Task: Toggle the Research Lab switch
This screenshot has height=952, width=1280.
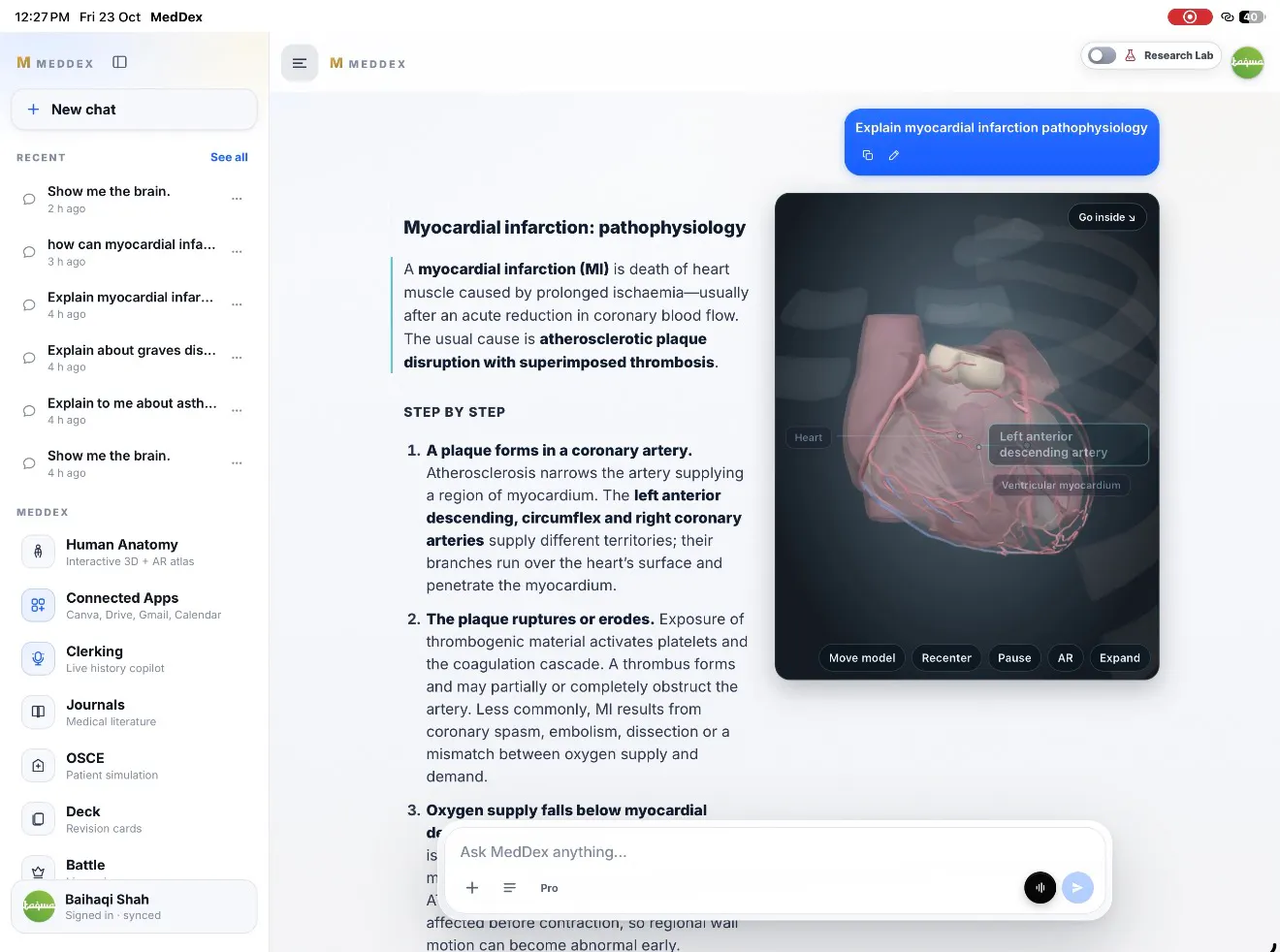Action: pyautogui.click(x=1102, y=56)
